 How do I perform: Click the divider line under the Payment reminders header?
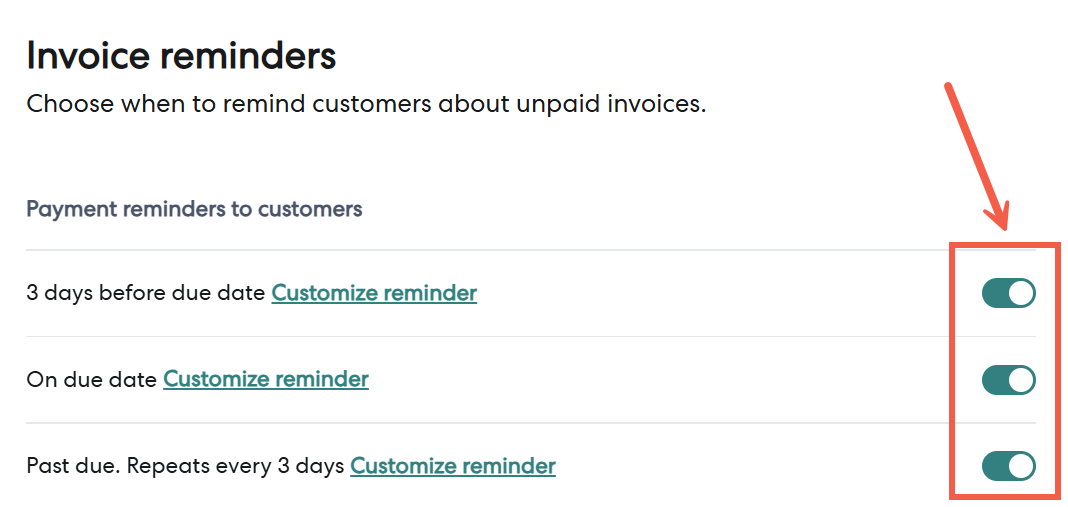point(480,250)
